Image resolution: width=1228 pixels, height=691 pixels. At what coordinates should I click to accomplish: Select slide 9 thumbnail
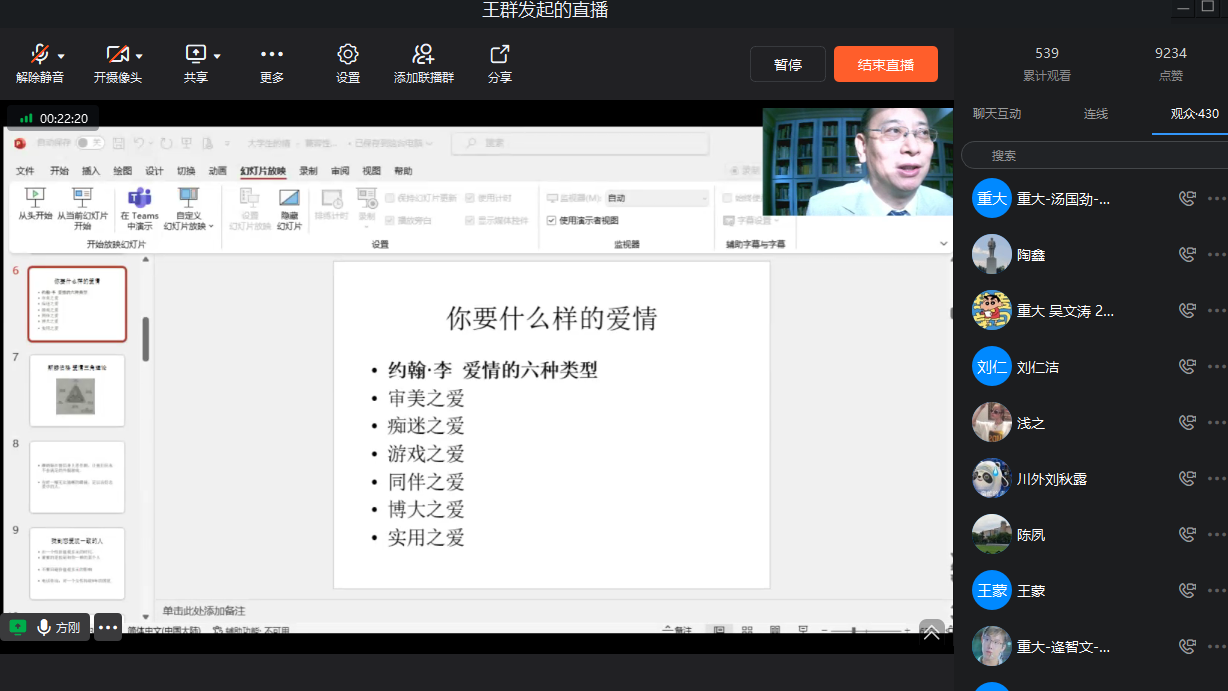[x=77, y=563]
